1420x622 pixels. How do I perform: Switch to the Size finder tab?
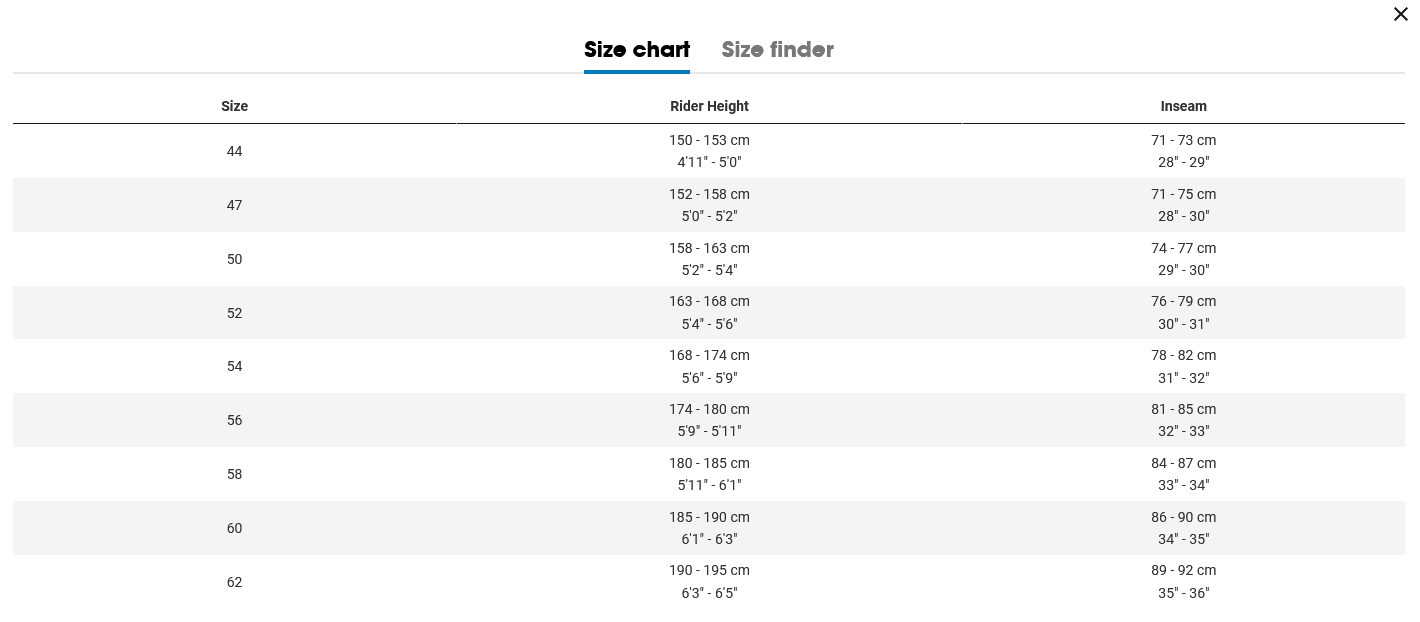(777, 50)
